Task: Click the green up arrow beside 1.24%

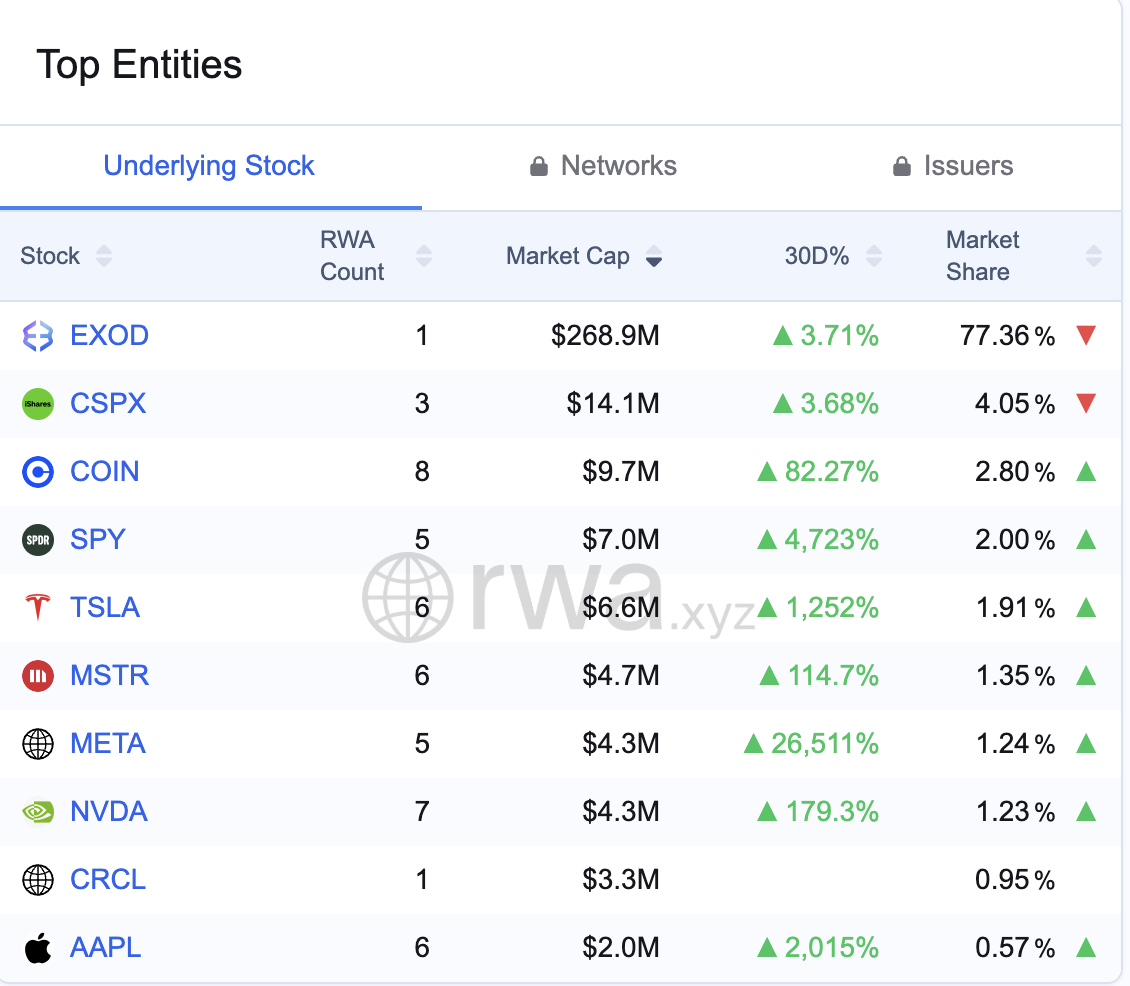Action: point(1086,743)
